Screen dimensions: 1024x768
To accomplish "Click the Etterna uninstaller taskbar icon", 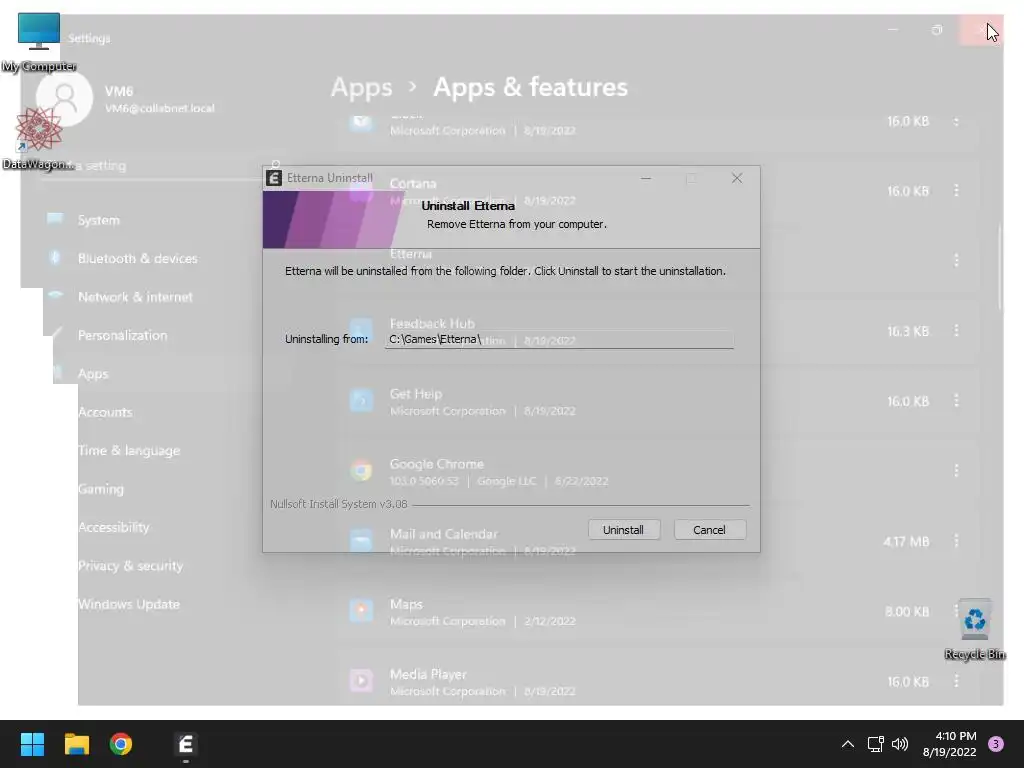I will (185, 744).
